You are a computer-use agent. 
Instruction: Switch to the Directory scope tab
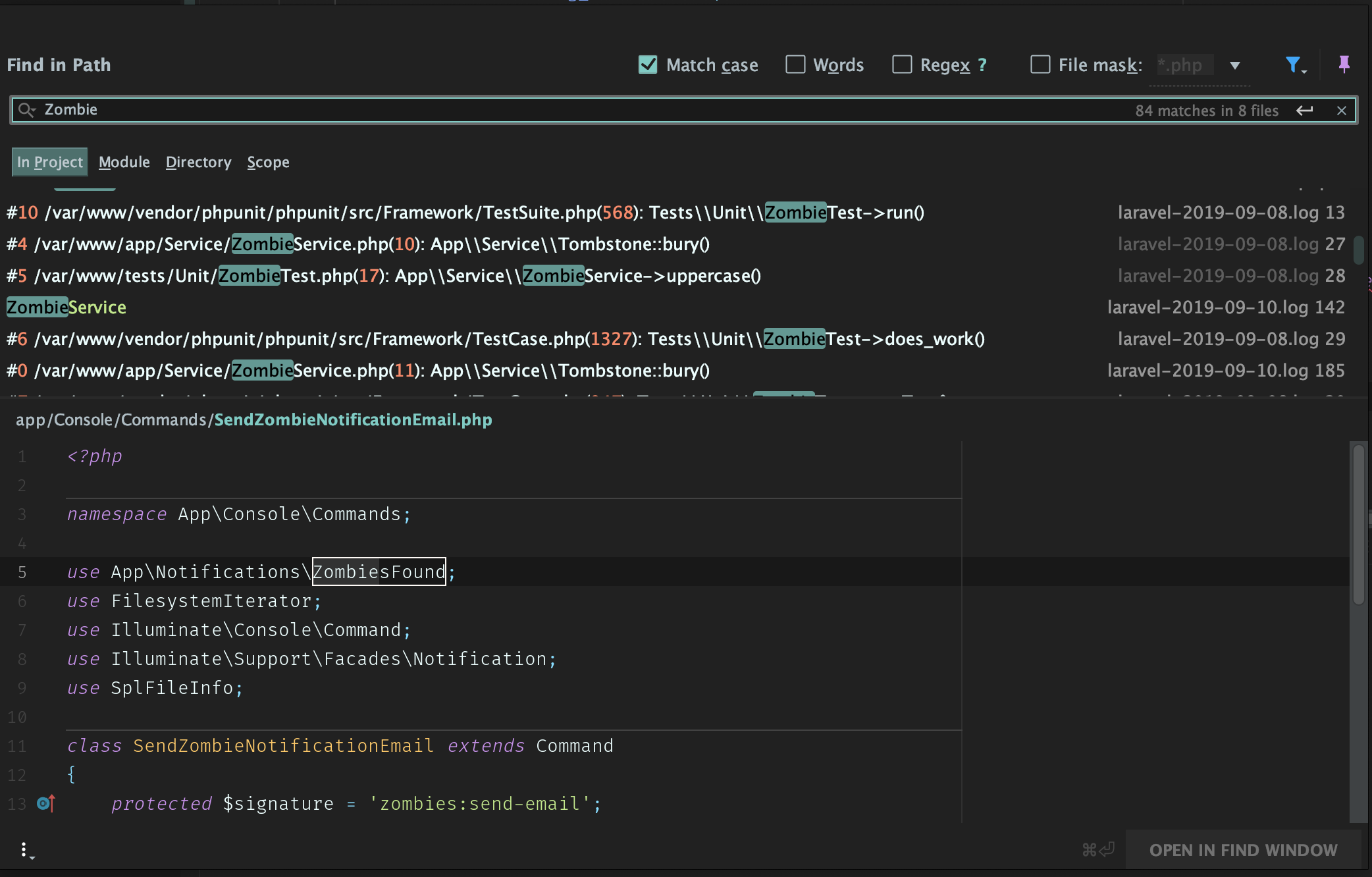click(198, 162)
